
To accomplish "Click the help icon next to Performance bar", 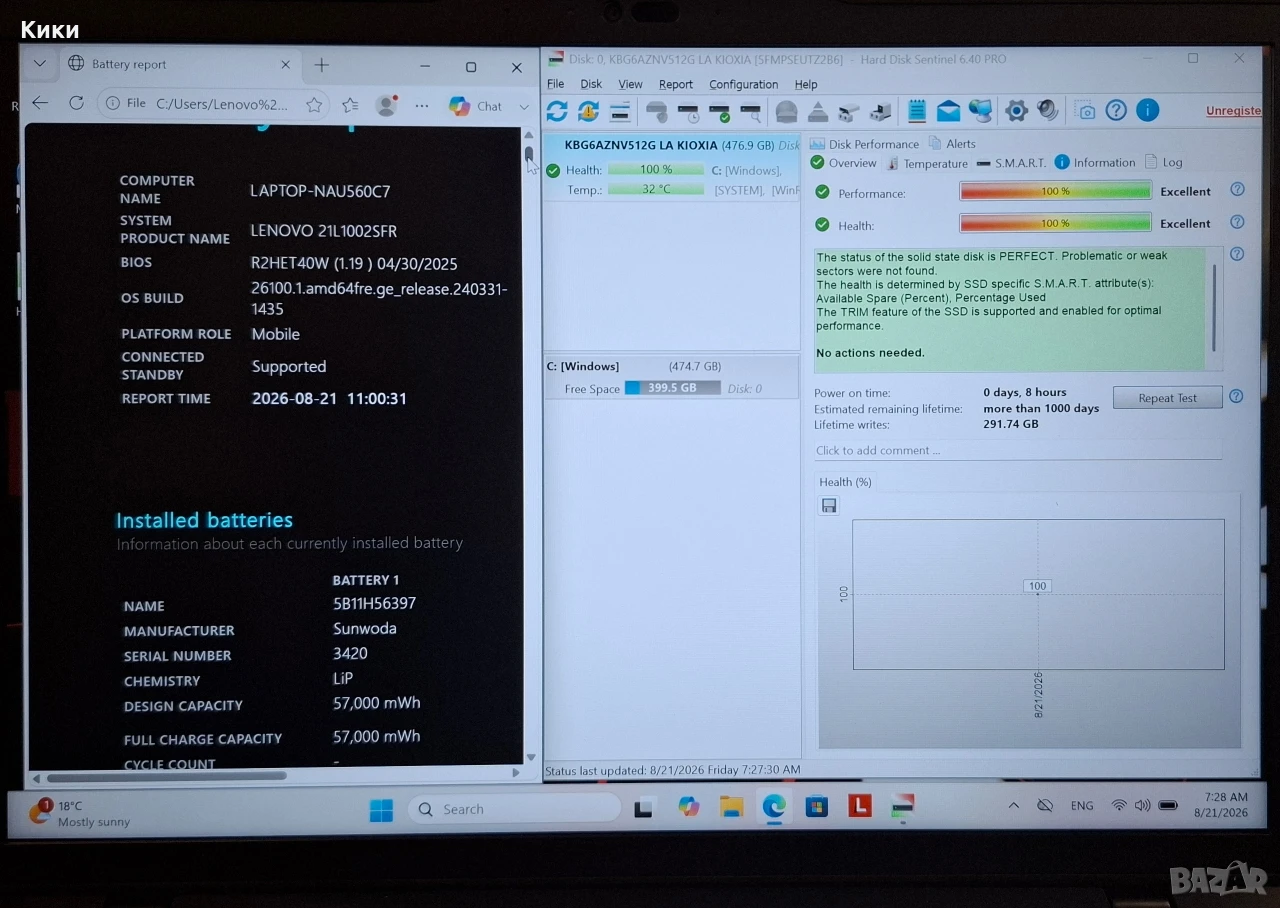I will (1237, 190).
